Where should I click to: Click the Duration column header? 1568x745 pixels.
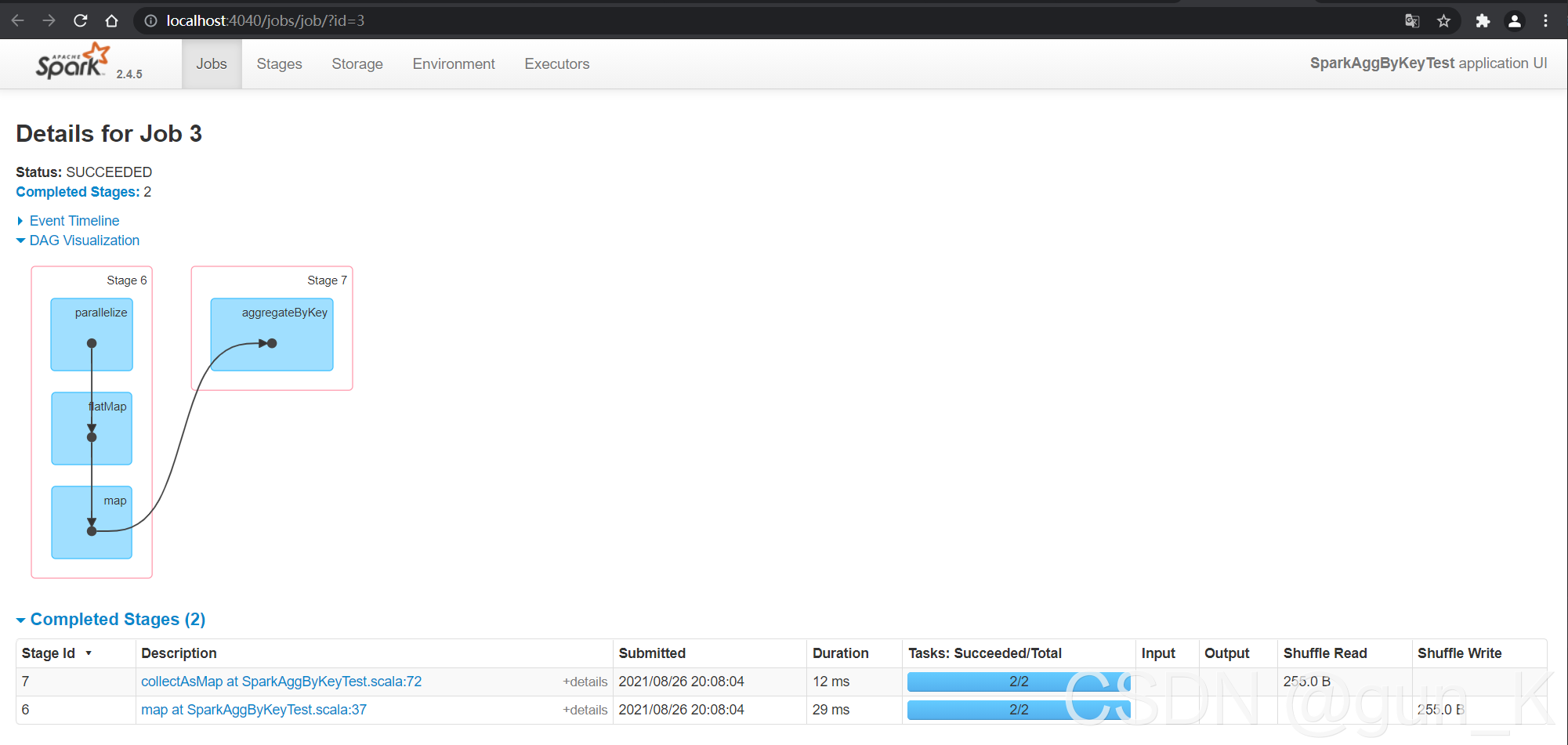click(854, 653)
